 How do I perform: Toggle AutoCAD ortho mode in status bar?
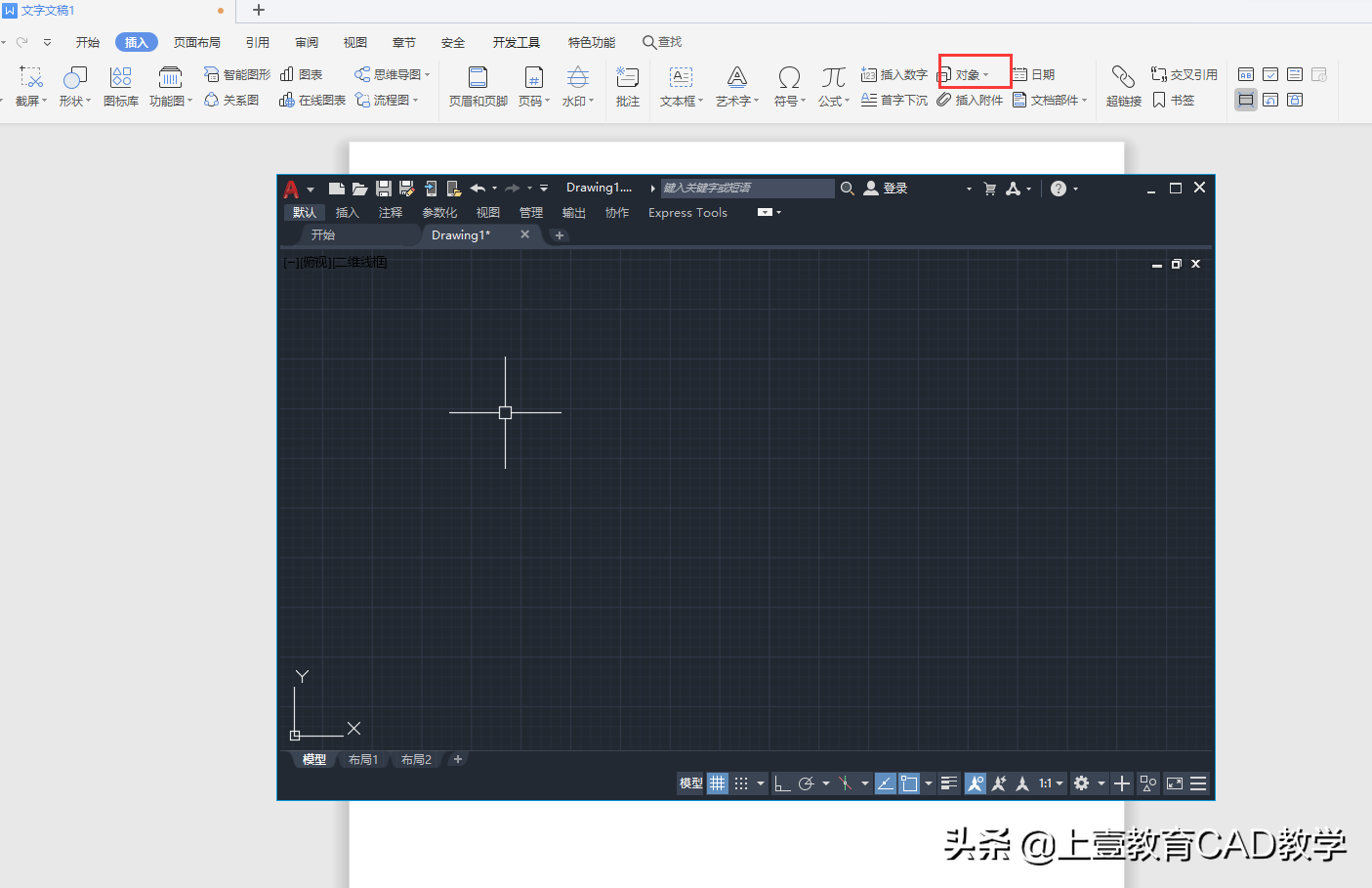[x=782, y=783]
